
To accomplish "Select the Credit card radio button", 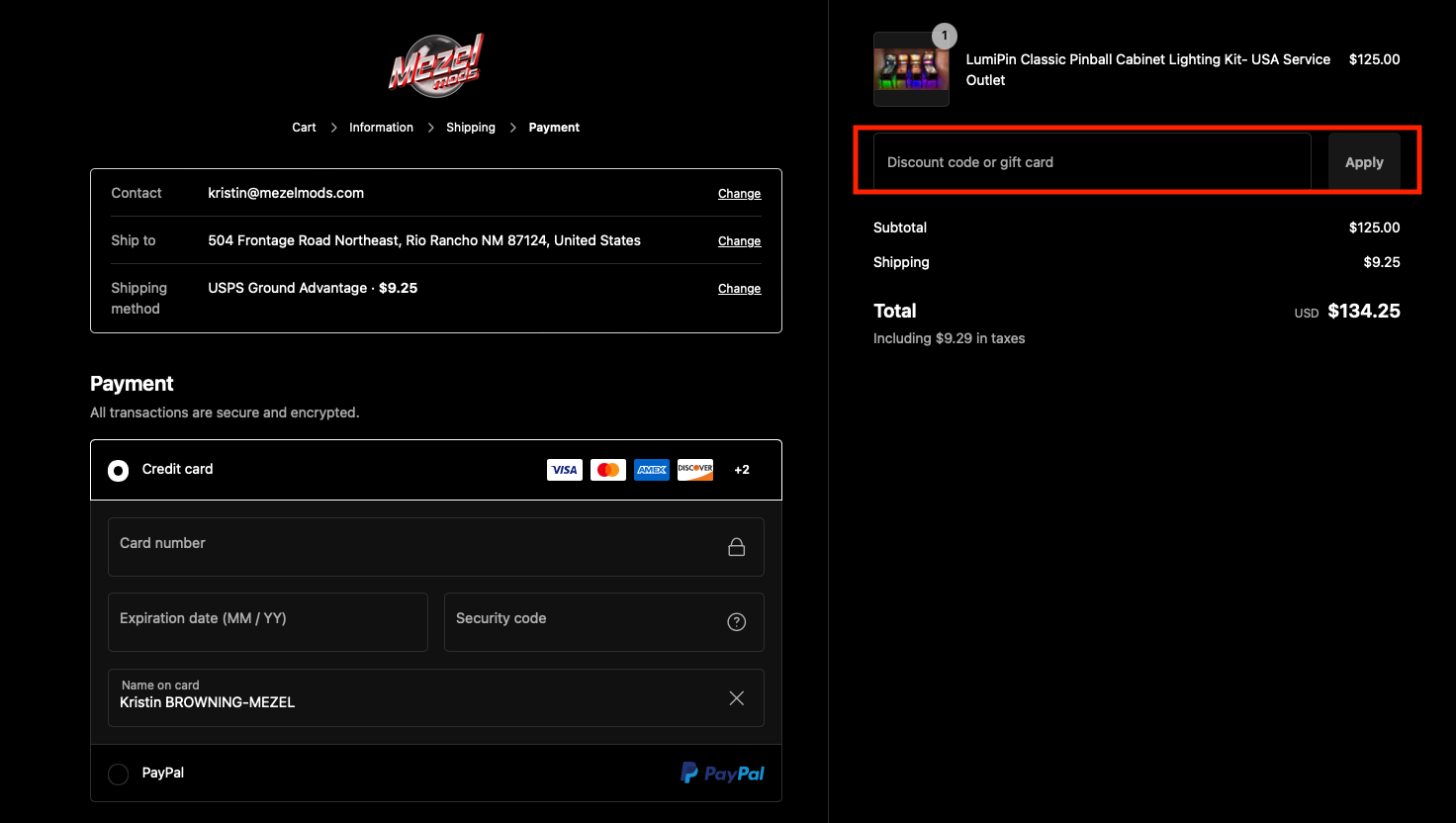I will tap(119, 471).
